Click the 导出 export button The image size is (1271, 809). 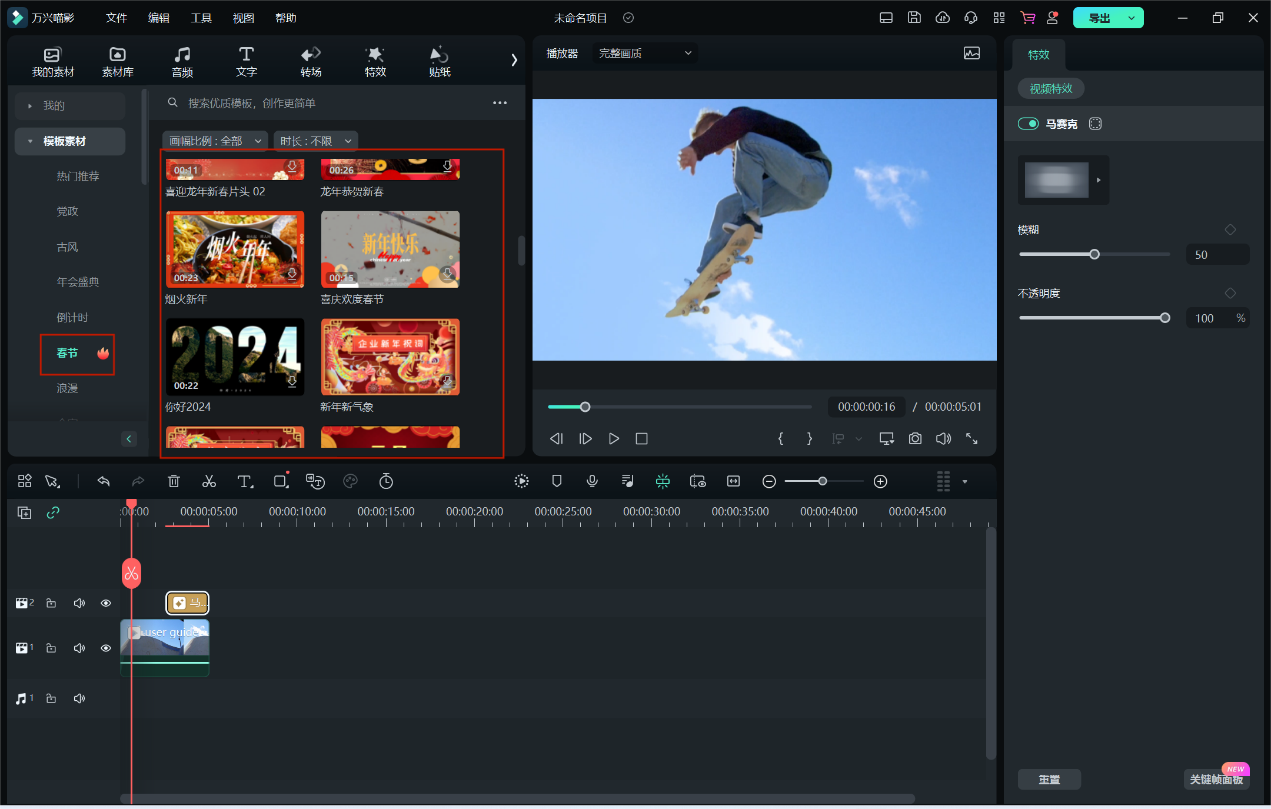1099,18
